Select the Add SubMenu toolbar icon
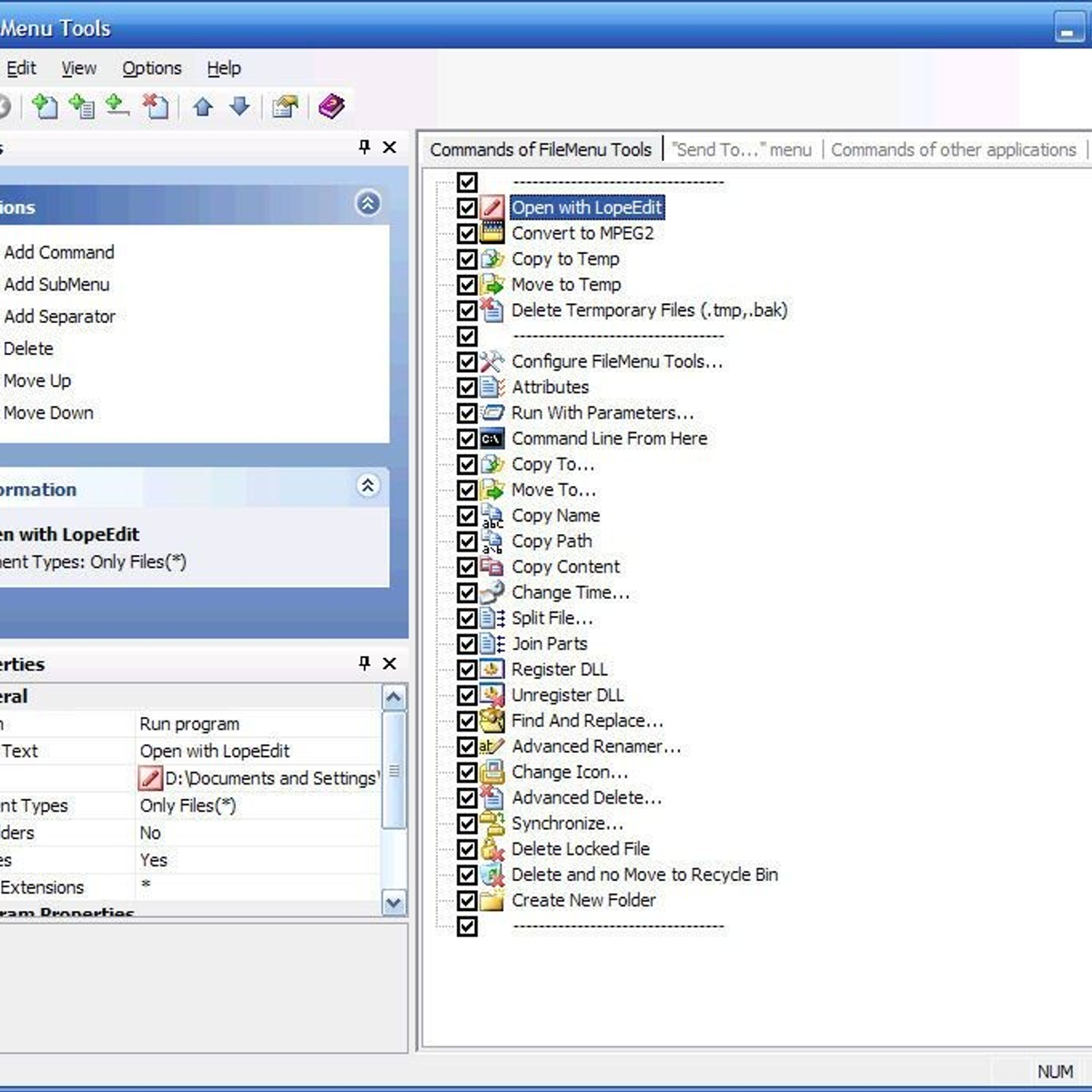The image size is (1092, 1092). [83, 106]
